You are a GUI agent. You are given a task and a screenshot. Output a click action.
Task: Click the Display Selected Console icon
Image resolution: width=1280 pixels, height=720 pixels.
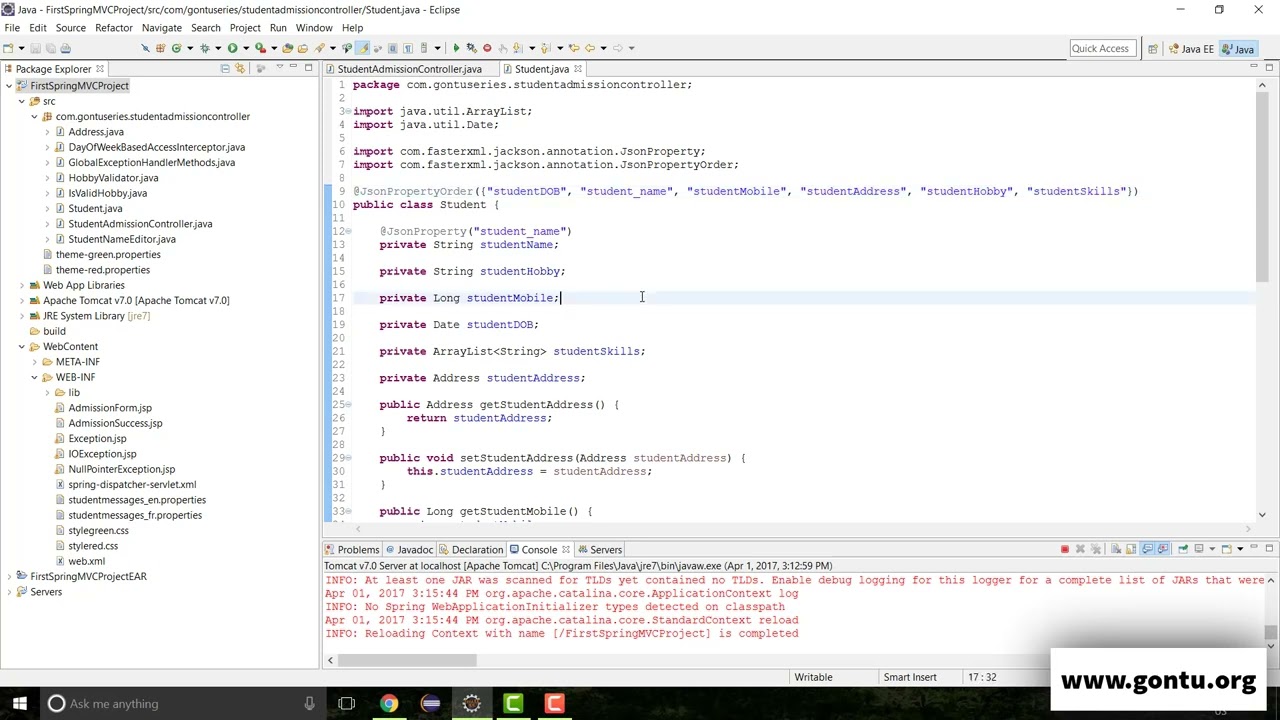pyautogui.click(x=1199, y=549)
